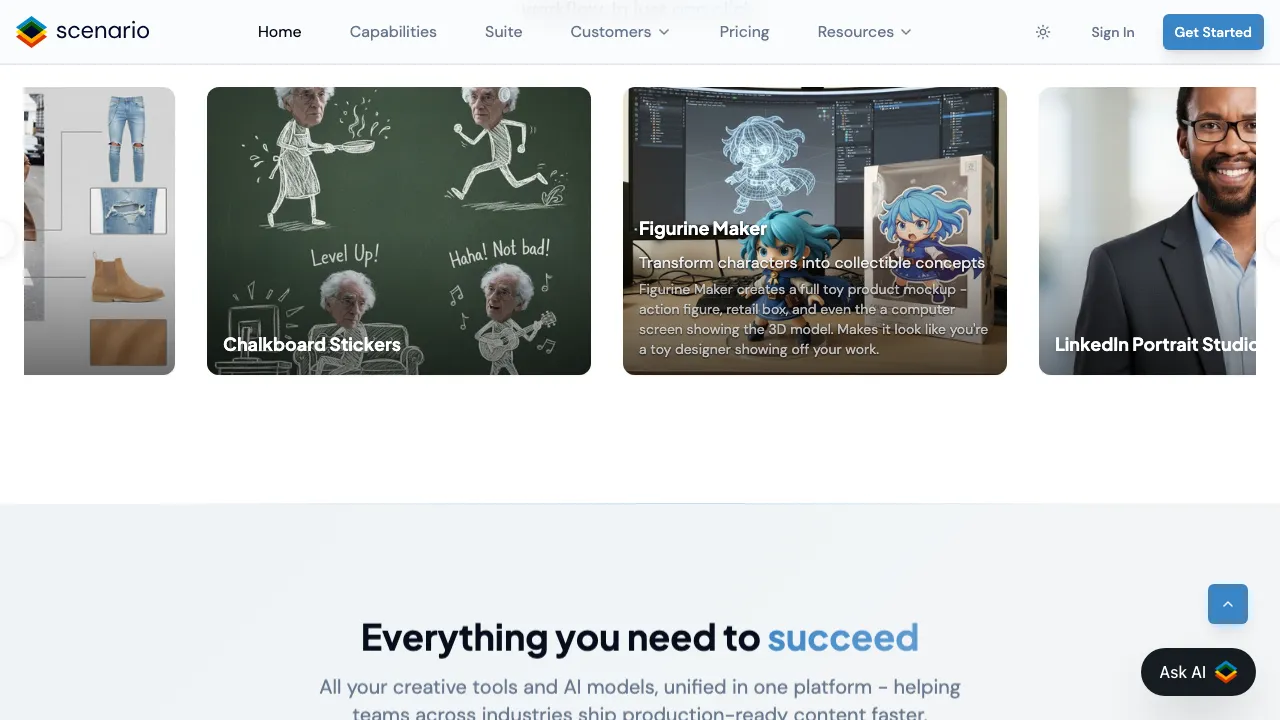Open the Figurine Maker card

coord(815,231)
